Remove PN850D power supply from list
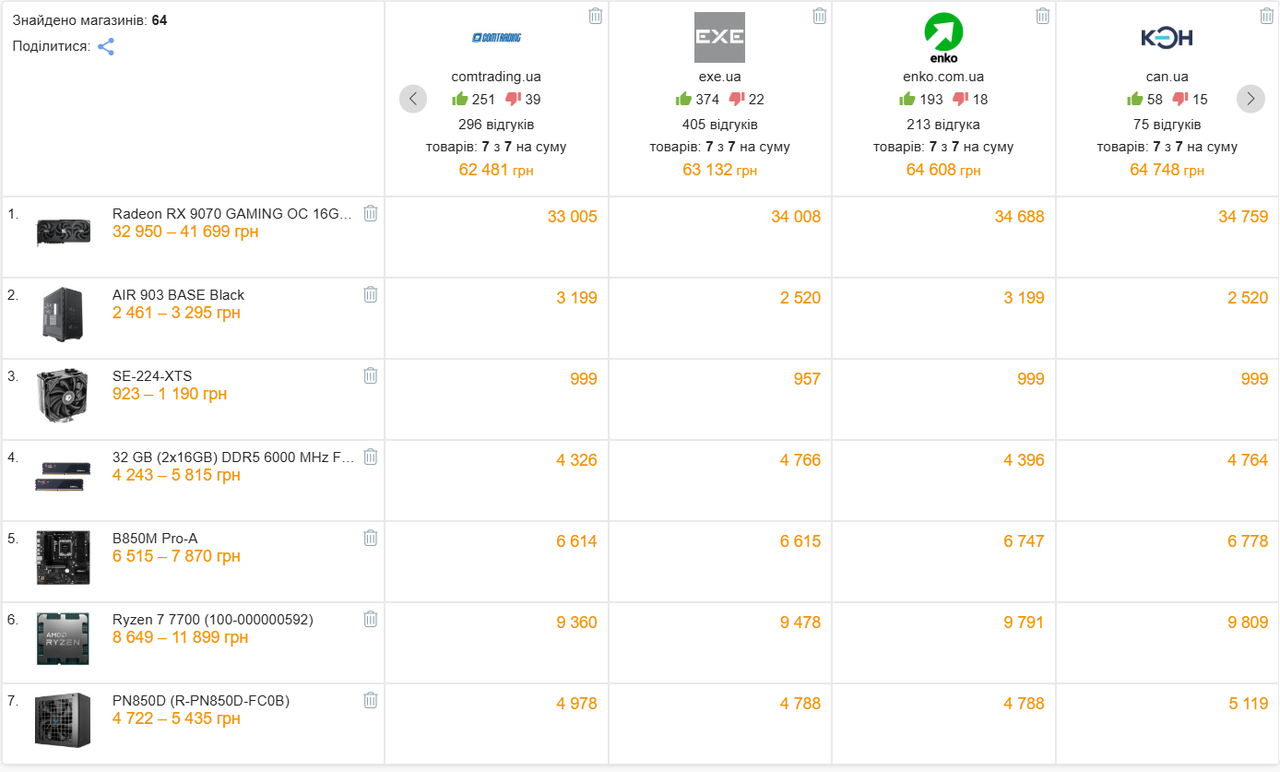 coord(370,700)
